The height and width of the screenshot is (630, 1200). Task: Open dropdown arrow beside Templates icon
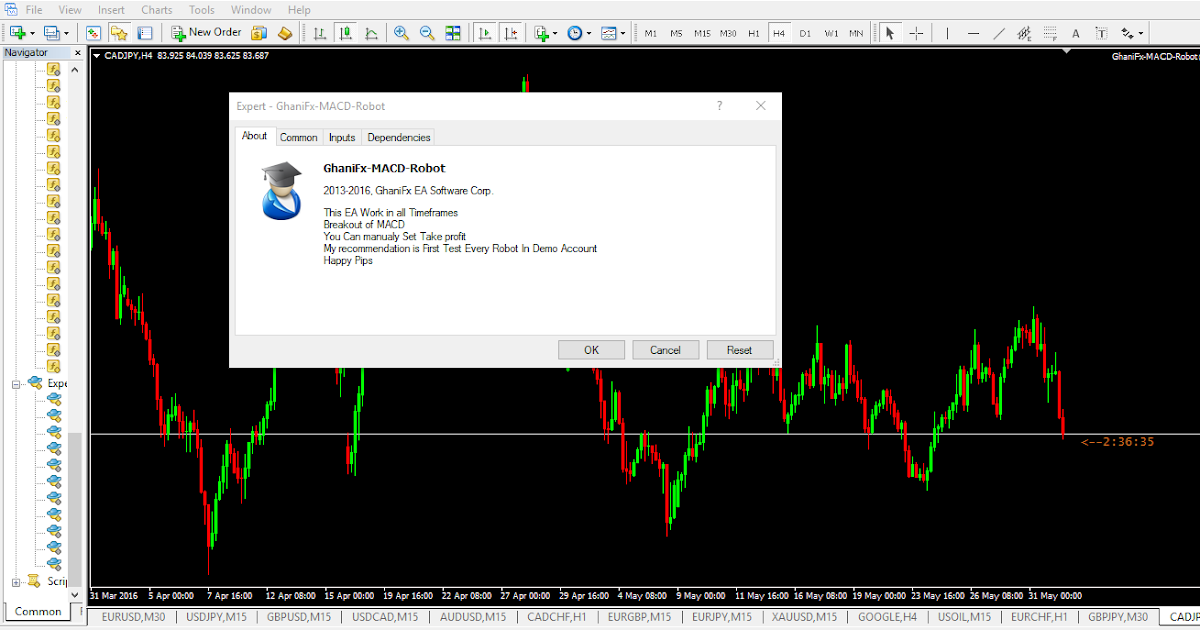pyautogui.click(x=623, y=33)
